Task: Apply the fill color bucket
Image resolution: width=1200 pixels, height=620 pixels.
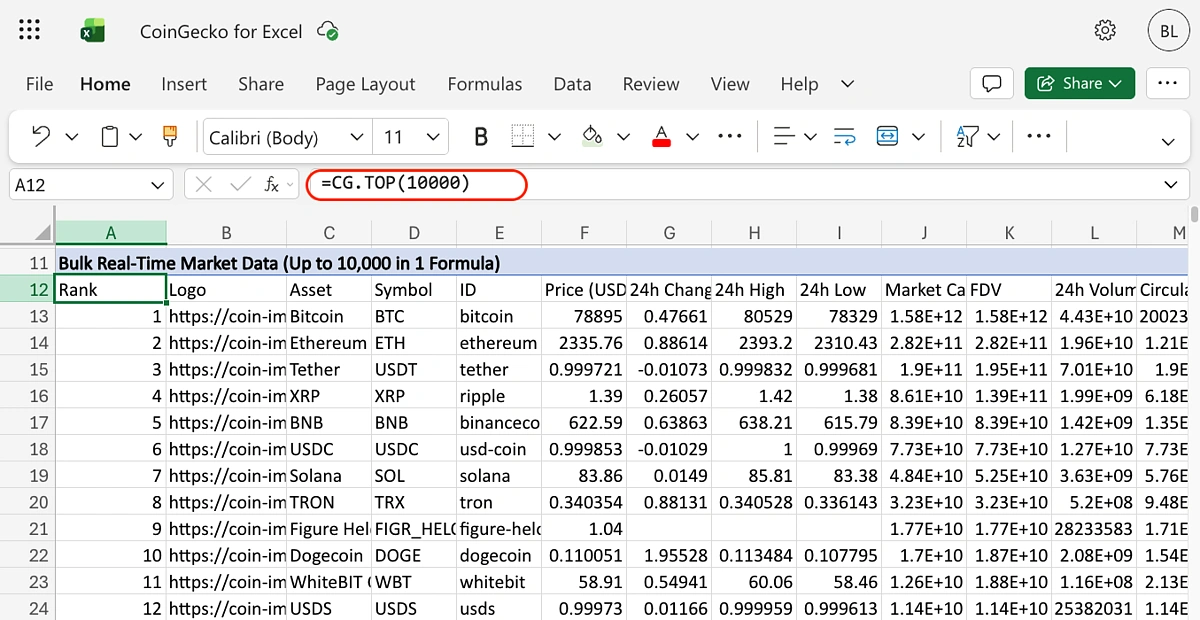Action: 592,136
